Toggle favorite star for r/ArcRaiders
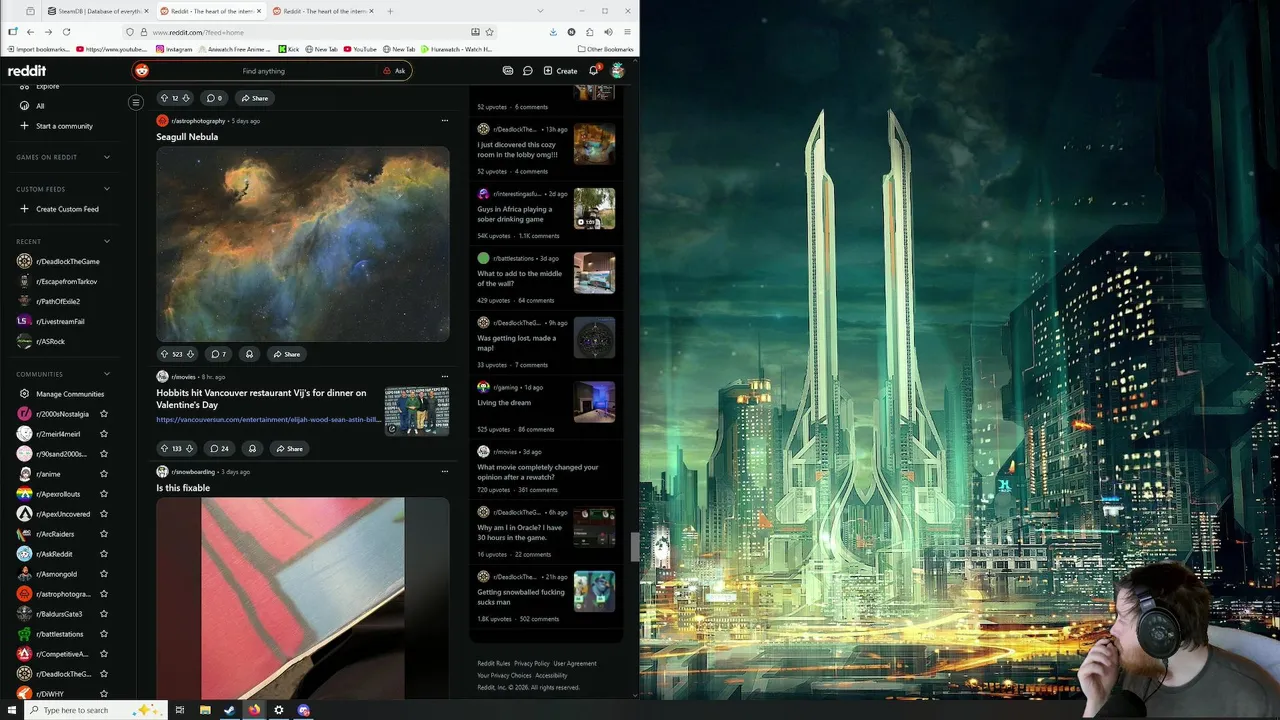1280x720 pixels. (103, 534)
